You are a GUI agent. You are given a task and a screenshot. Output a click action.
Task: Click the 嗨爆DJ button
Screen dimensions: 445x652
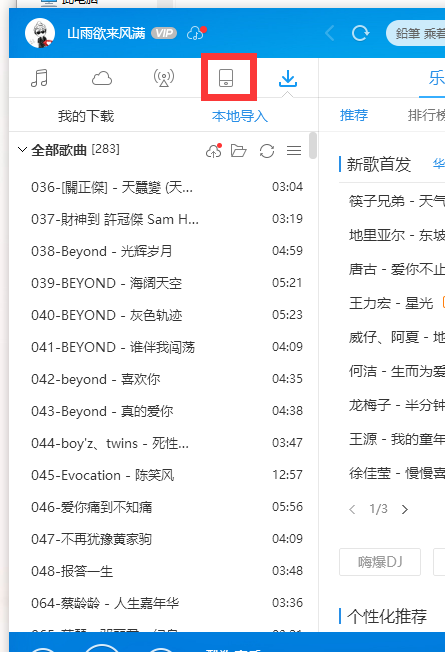380,562
